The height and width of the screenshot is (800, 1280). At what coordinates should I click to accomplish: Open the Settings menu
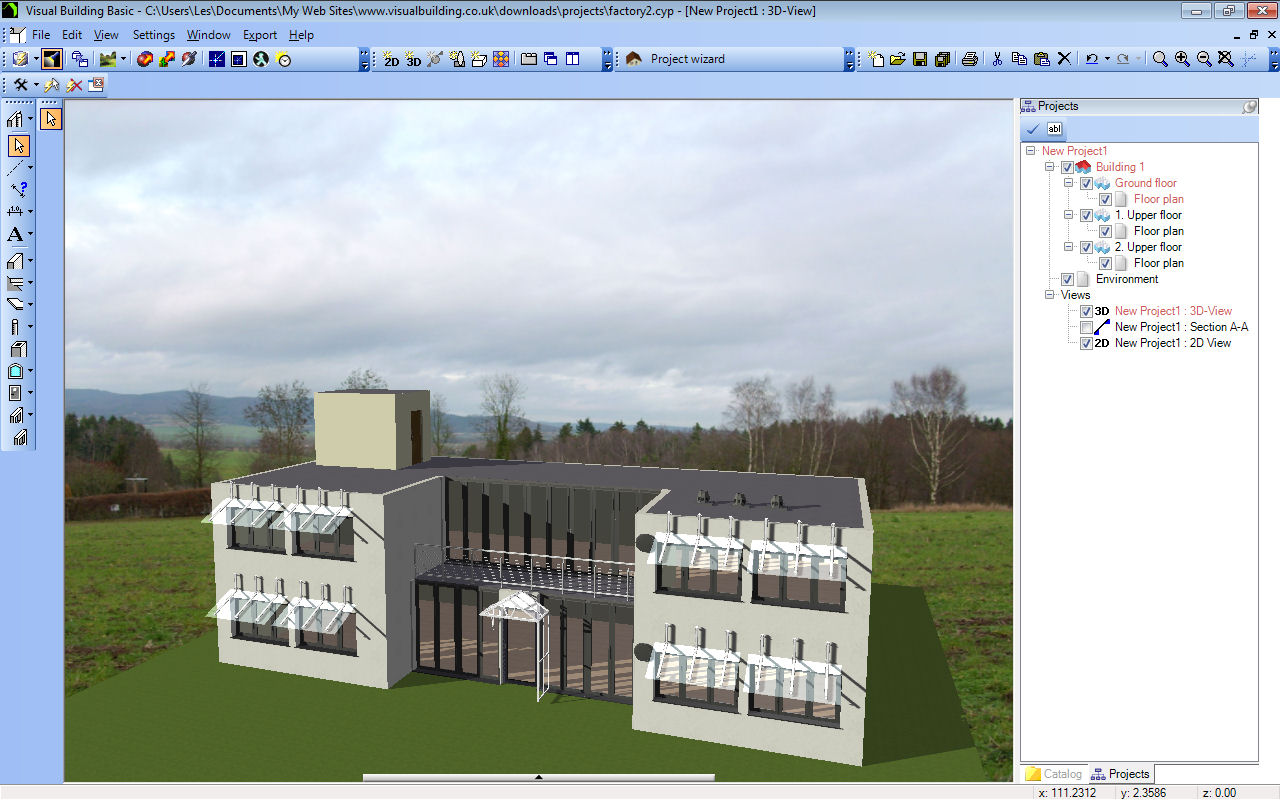point(154,35)
